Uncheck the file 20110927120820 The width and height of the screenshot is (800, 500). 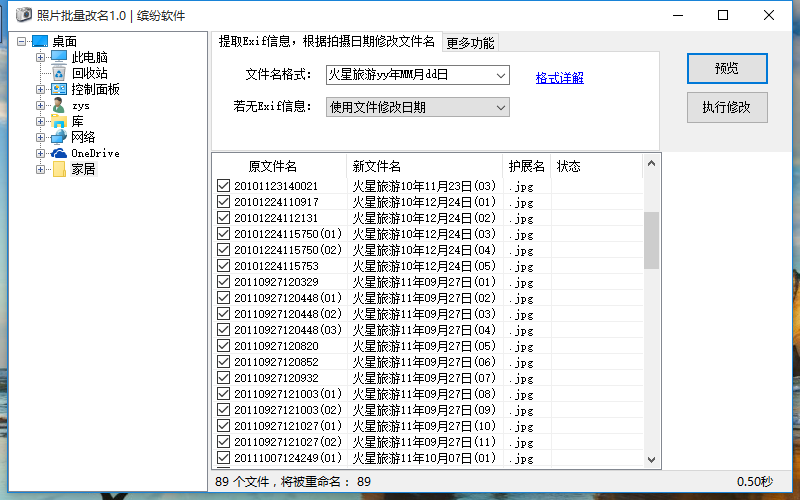tap(223, 345)
